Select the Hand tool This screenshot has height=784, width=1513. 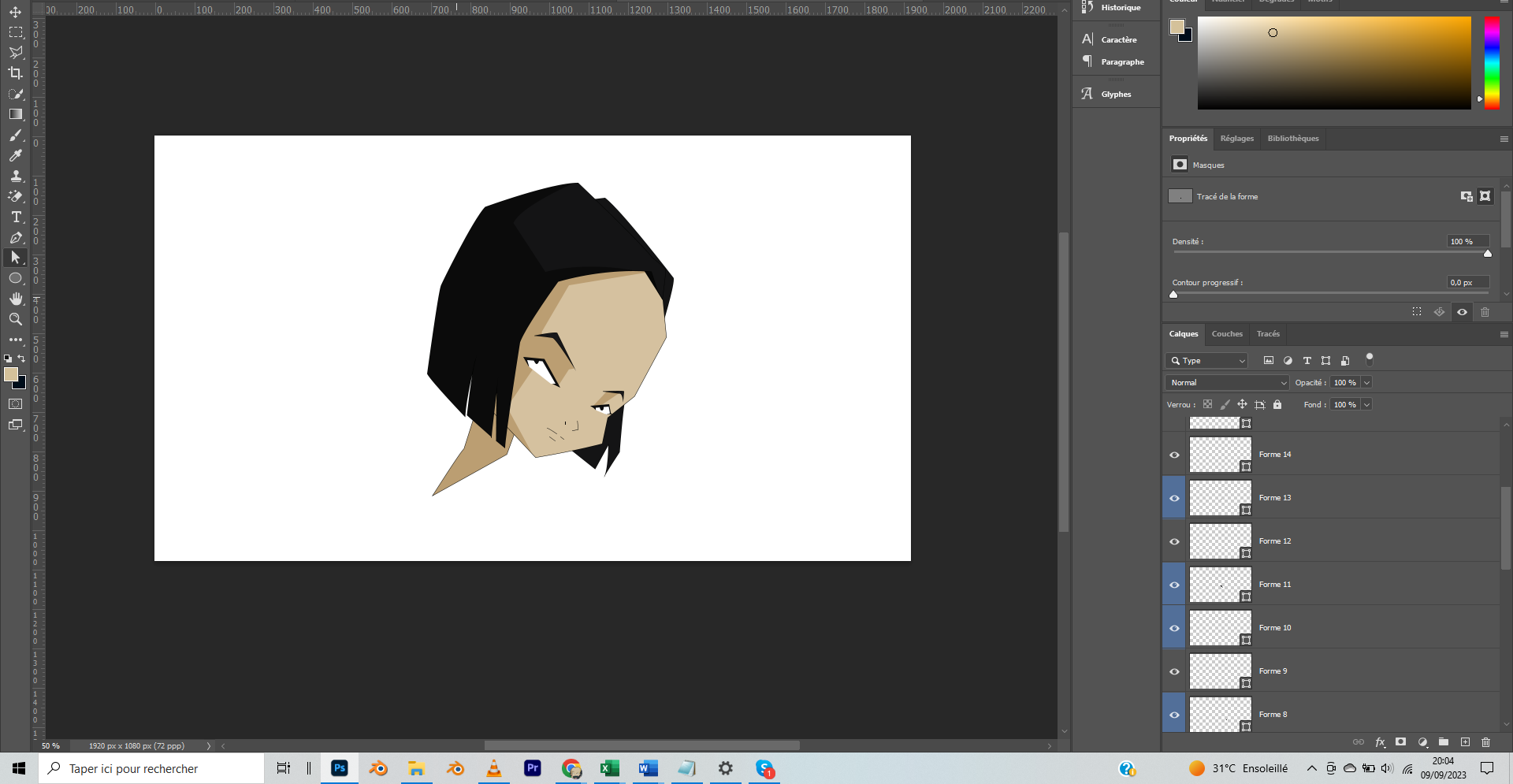pyautogui.click(x=15, y=299)
